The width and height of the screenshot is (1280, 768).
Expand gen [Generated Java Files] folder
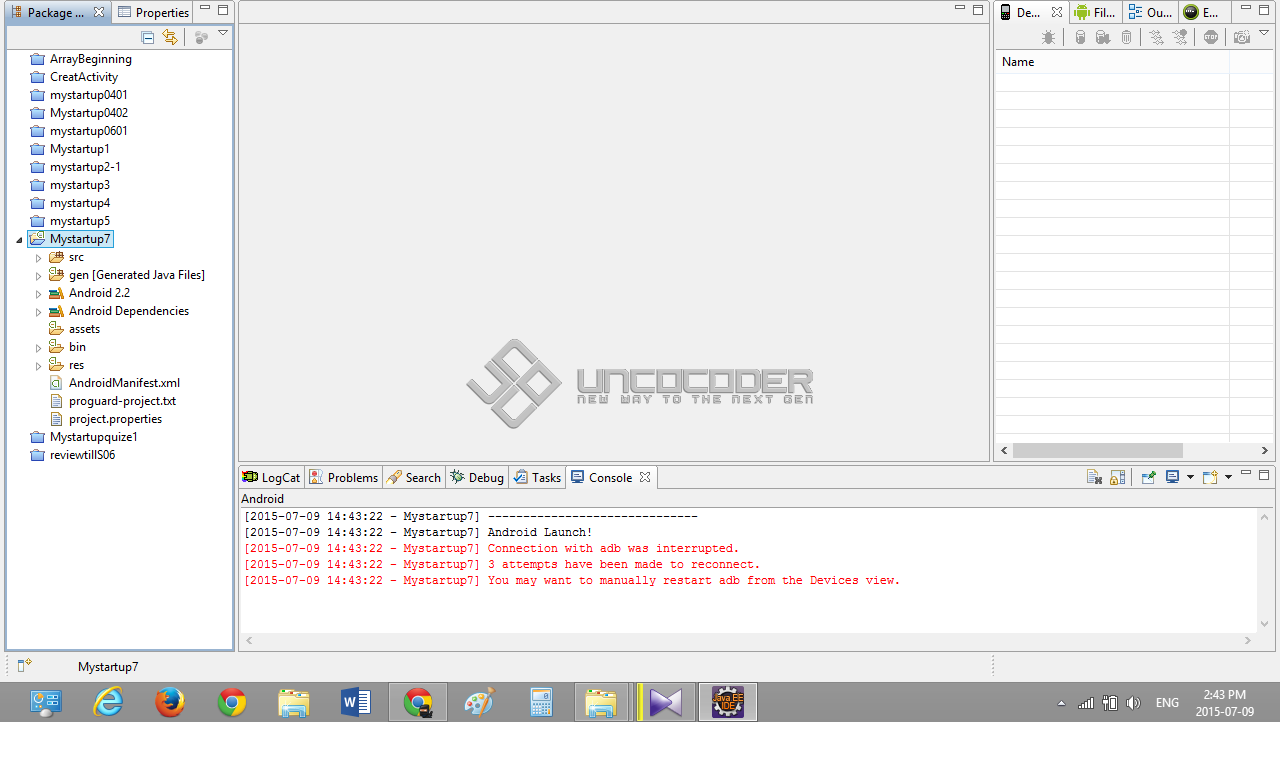39,275
